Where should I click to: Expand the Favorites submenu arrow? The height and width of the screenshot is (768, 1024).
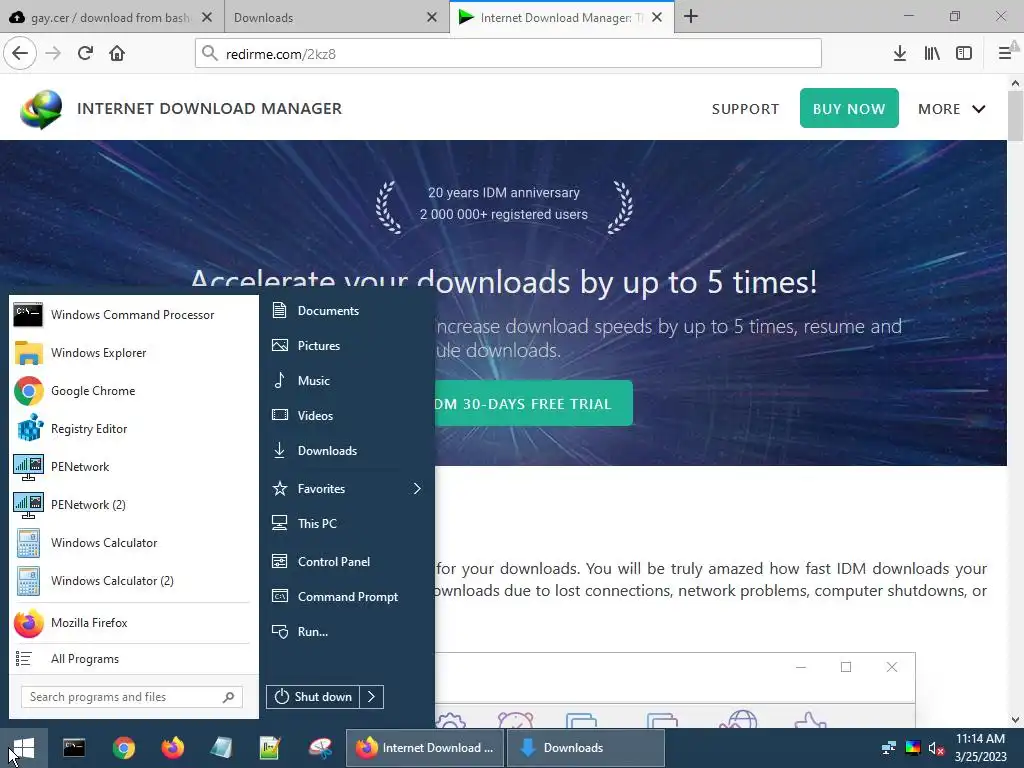tap(417, 488)
